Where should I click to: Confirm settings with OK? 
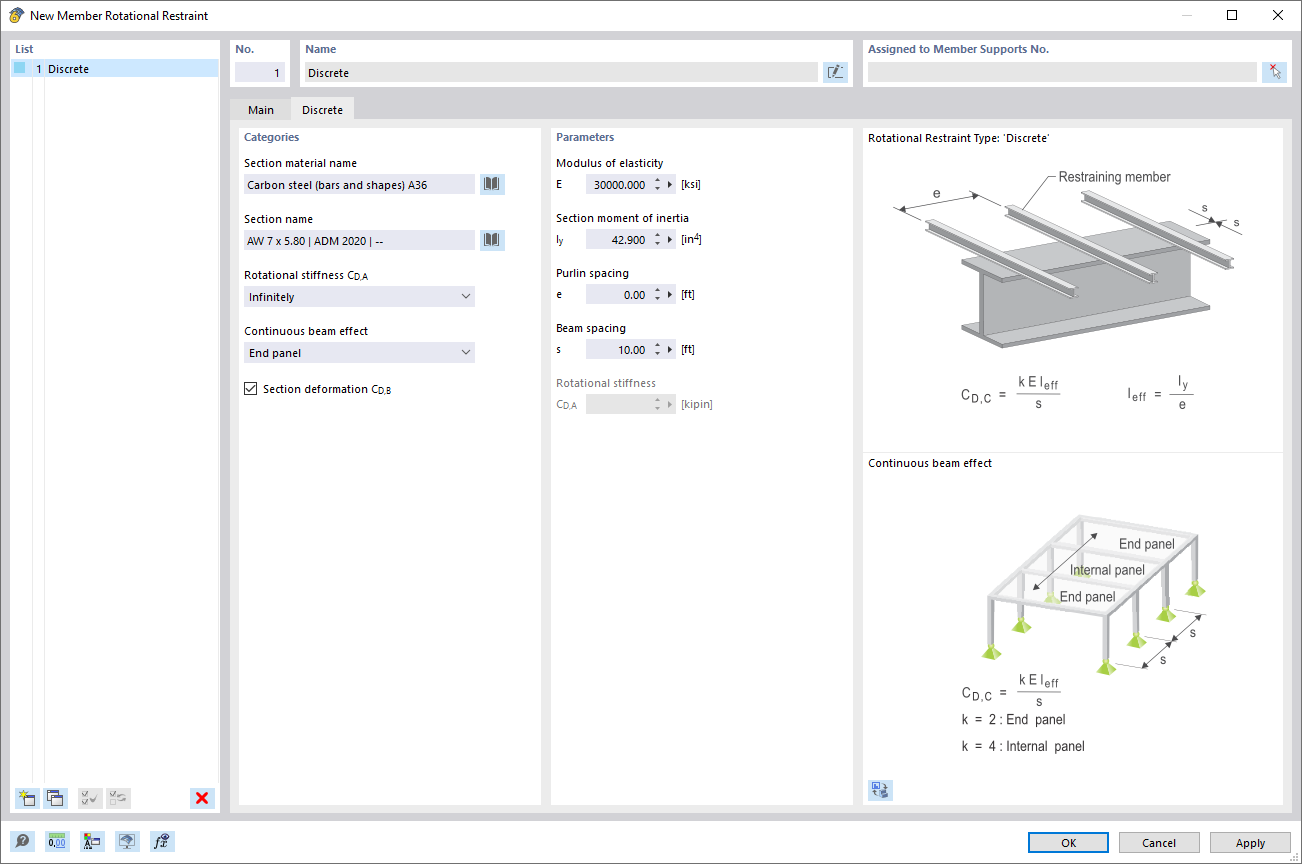tap(1067, 842)
